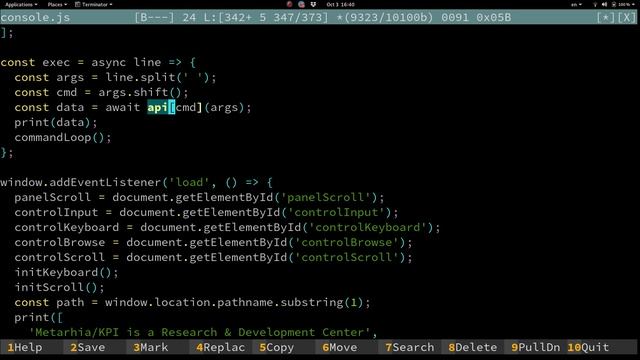
Task: Click the 3Mark function key button
Action: [151, 347]
